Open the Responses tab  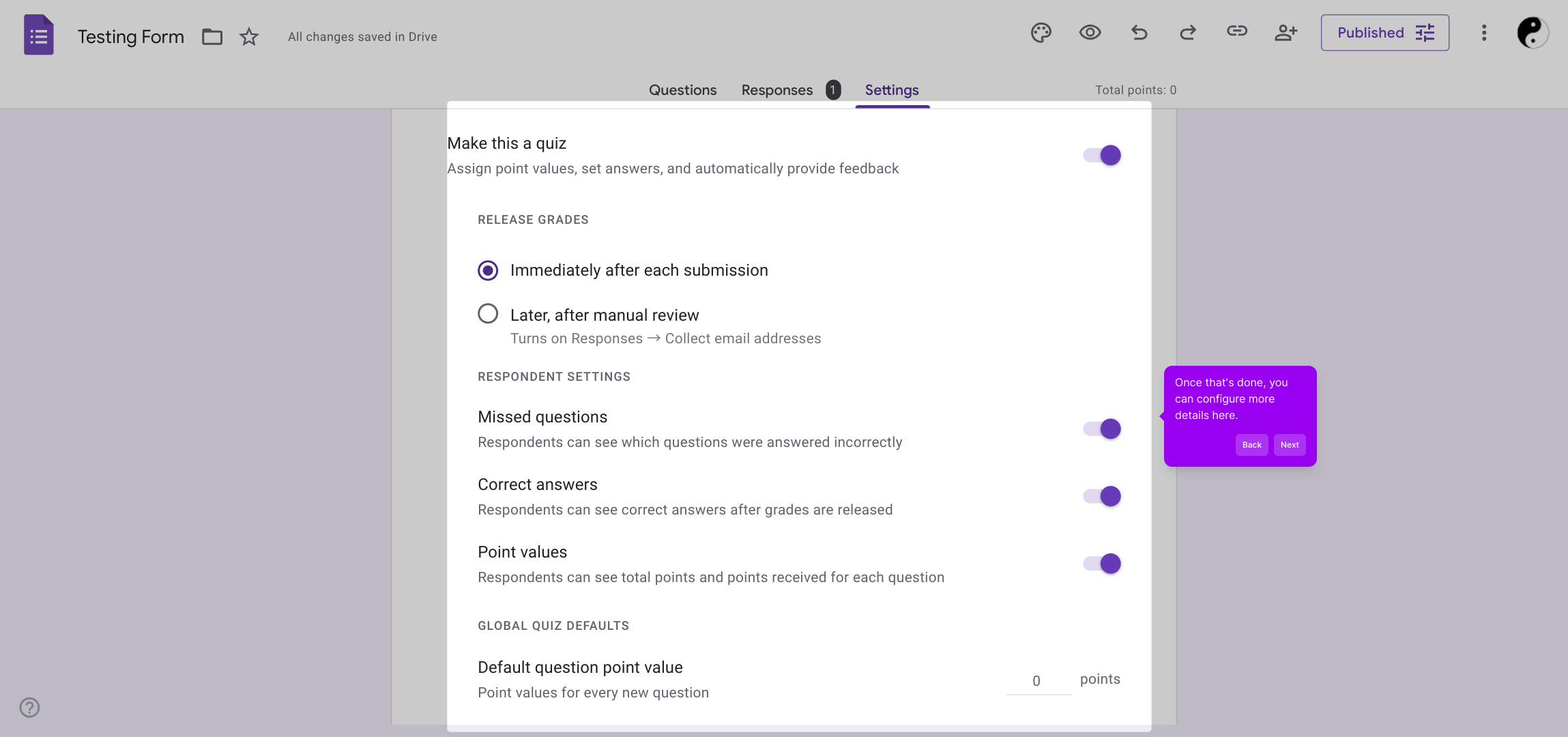point(777,90)
